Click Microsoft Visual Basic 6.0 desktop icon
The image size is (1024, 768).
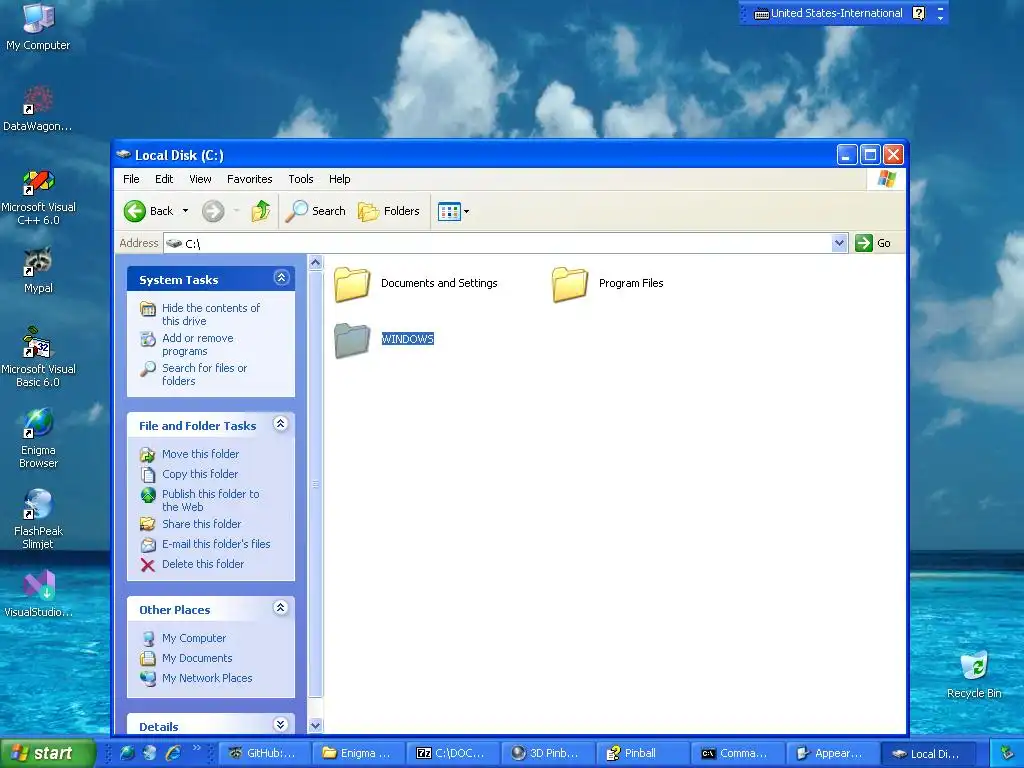38,358
